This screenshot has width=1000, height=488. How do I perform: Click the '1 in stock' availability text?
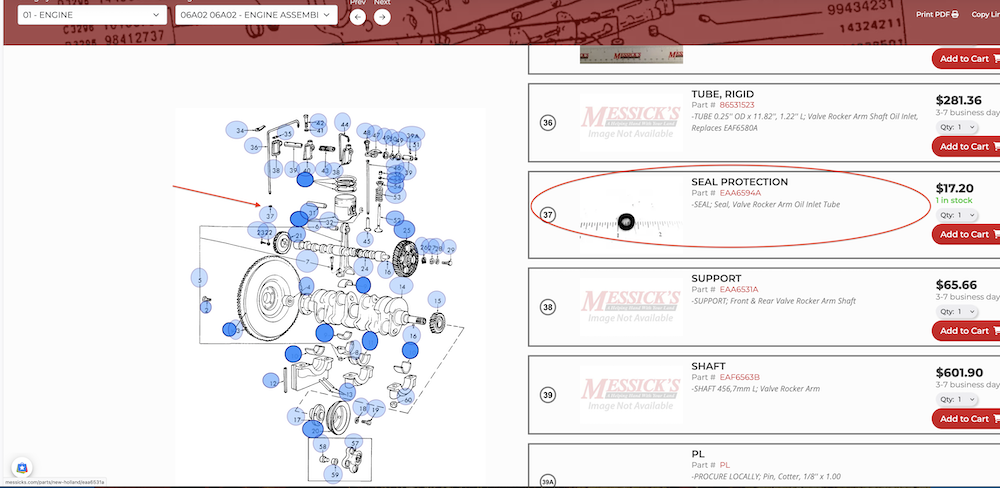pos(954,200)
